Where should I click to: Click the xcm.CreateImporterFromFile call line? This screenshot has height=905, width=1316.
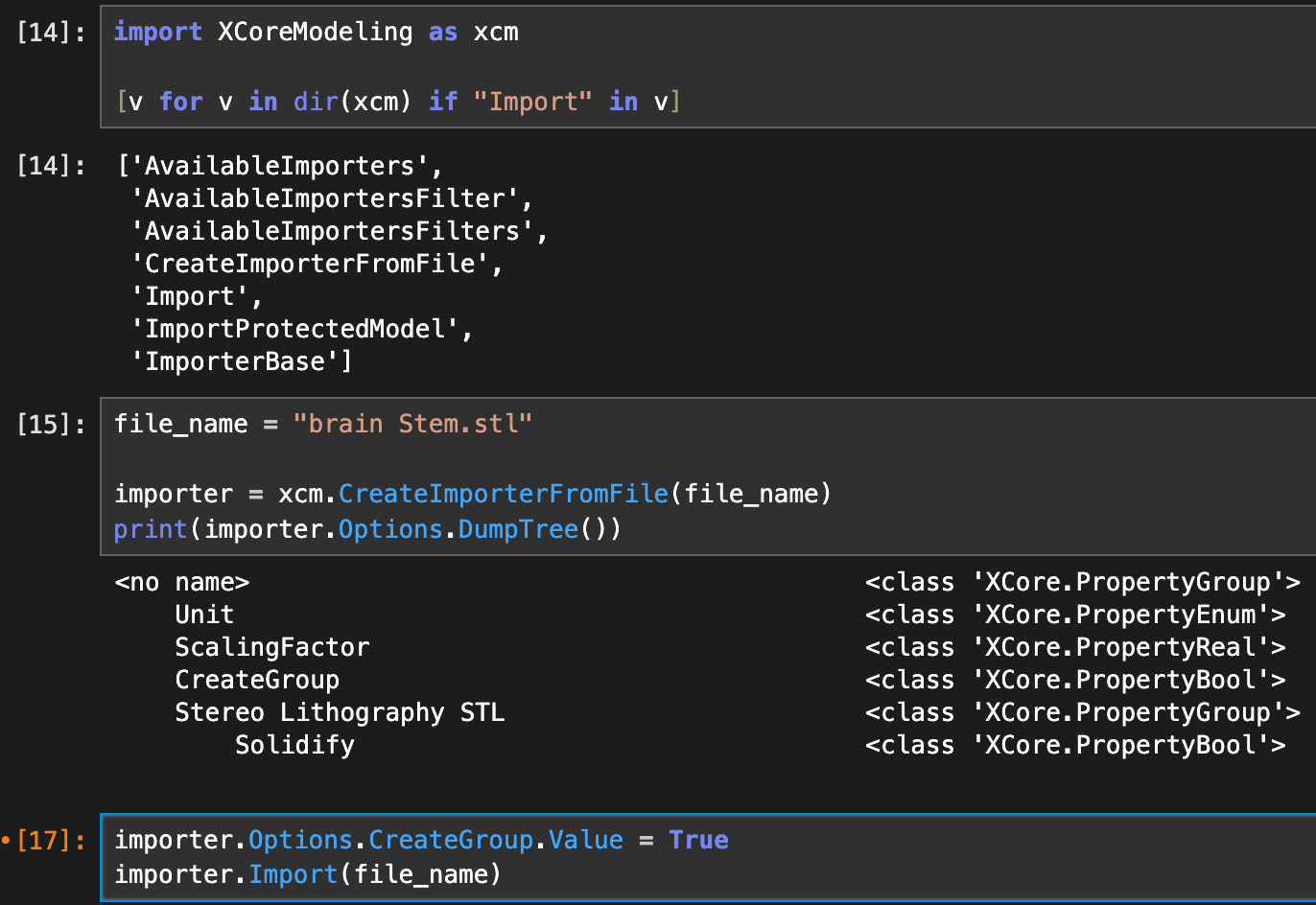pyautogui.click(x=472, y=494)
